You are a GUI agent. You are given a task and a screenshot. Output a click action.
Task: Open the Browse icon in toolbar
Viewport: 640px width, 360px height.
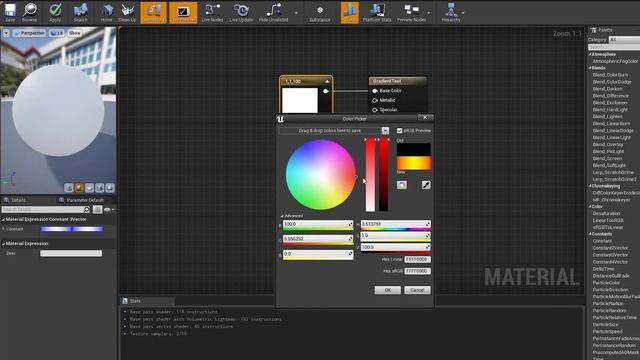coord(29,12)
